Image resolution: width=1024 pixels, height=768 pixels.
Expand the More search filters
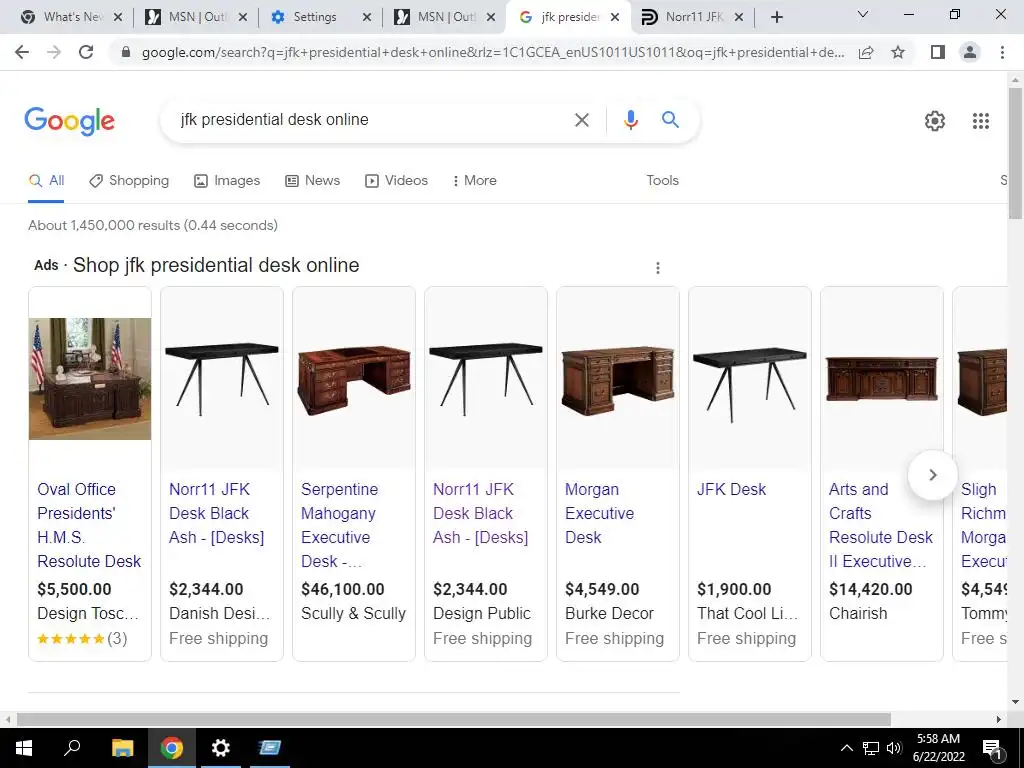(x=474, y=181)
